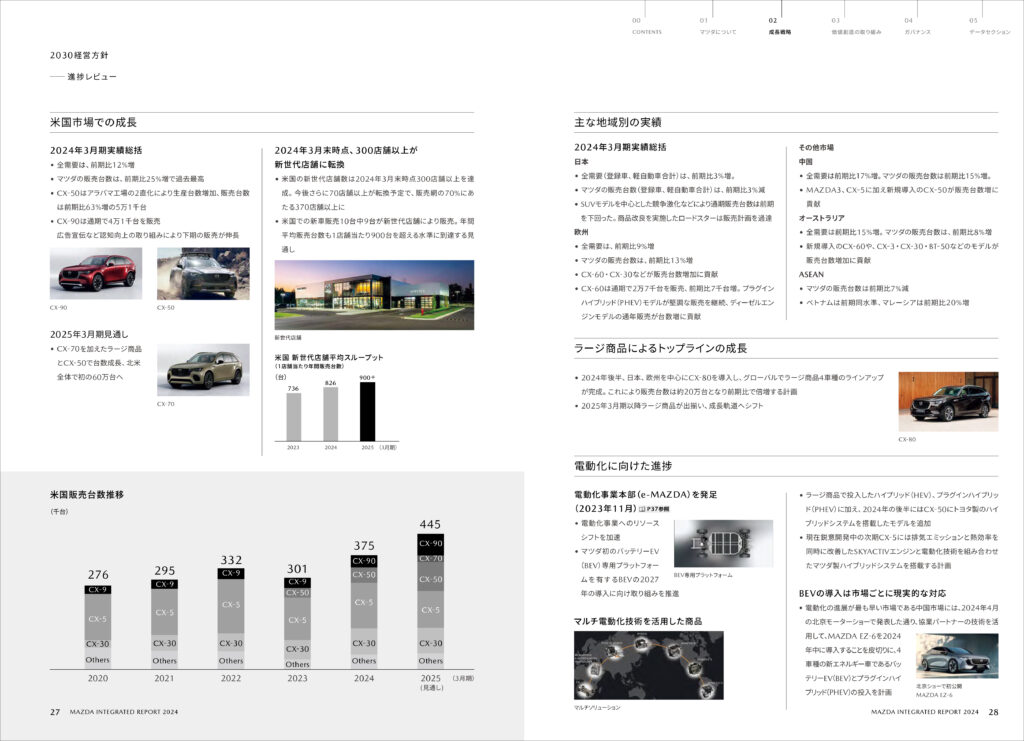Screen dimensions: 1024x741
Task: Select the 2025年3月期見通し heading
Action: coord(89,334)
